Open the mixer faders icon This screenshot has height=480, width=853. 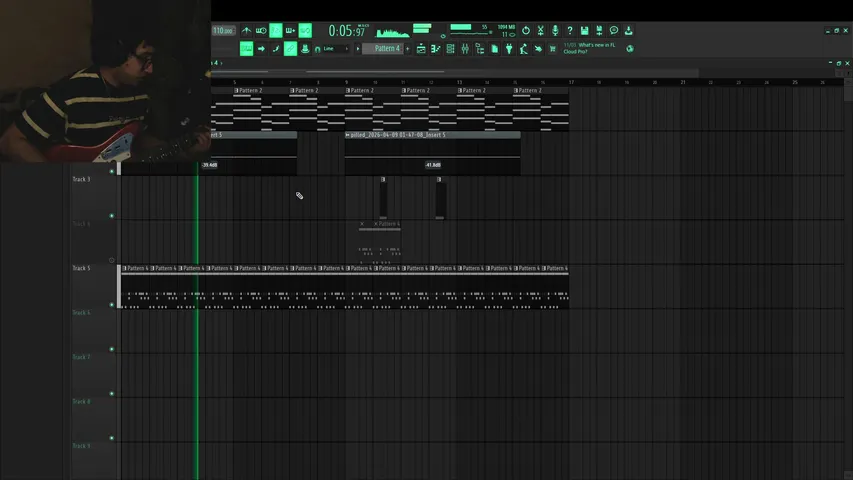click(465, 49)
